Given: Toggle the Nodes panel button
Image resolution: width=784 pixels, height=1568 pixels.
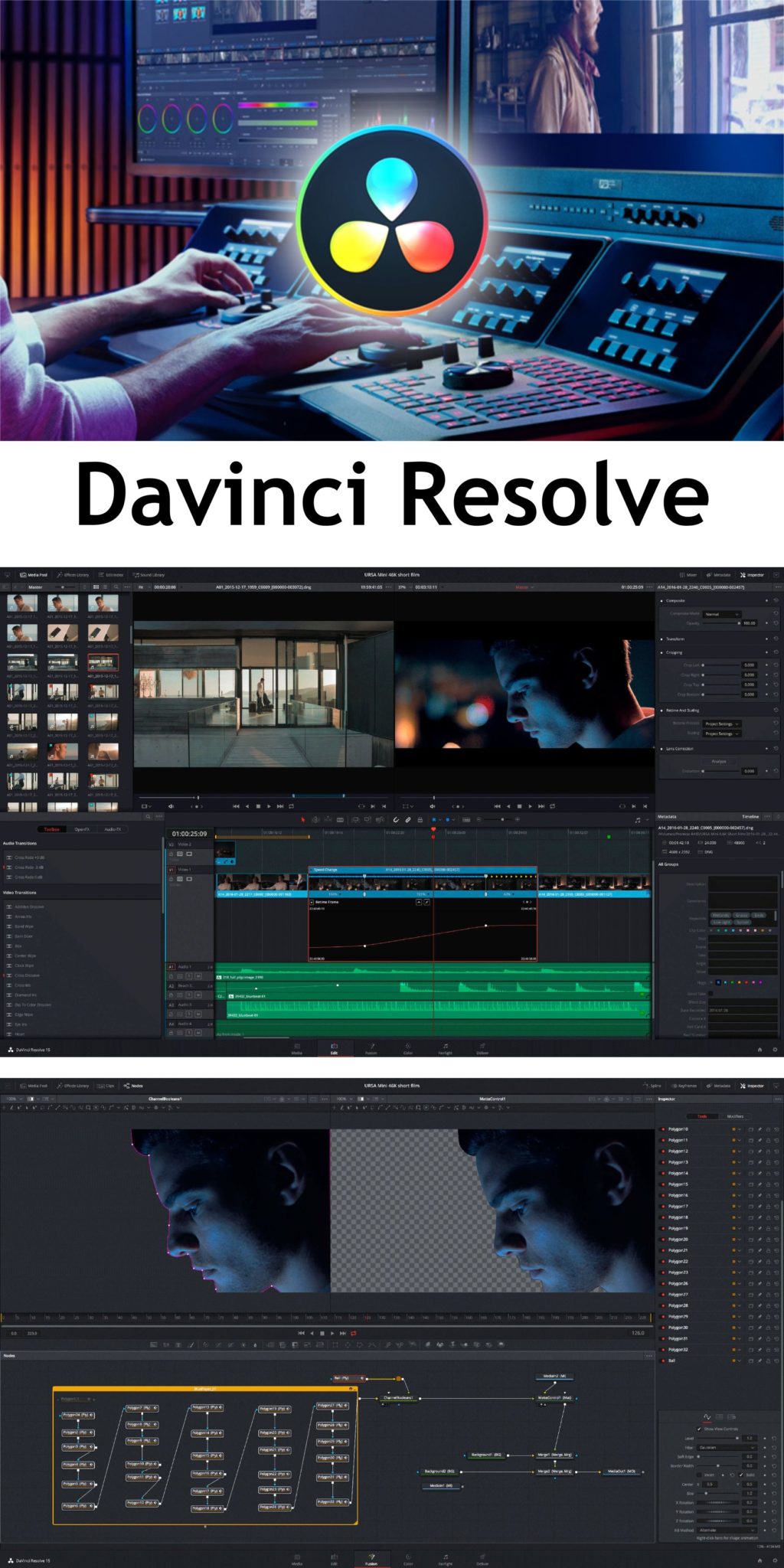Looking at the screenshot, I should coord(133,1086).
